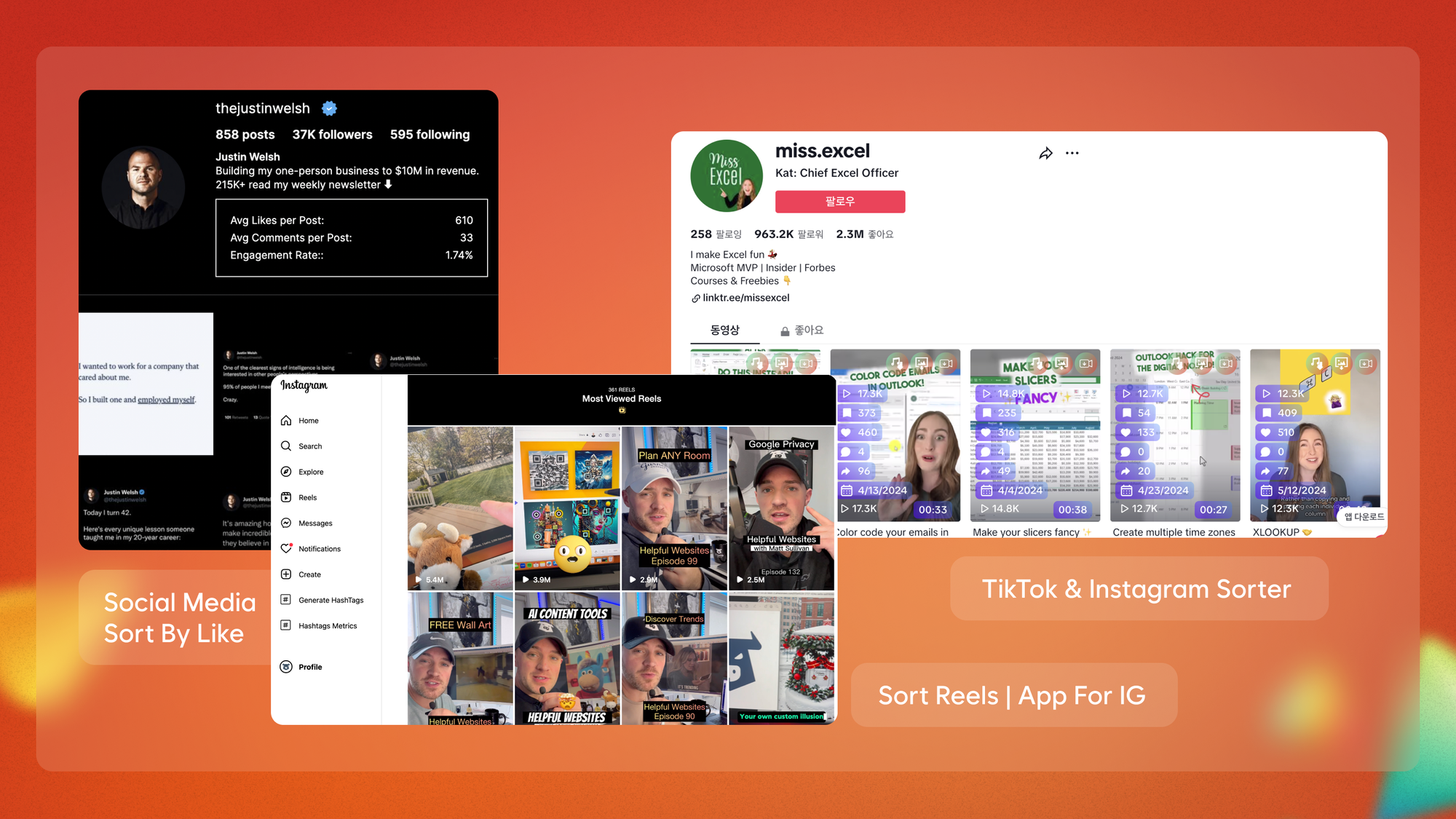The image size is (1456, 819).
Task: Click the Notifications heart icon
Action: click(x=286, y=549)
